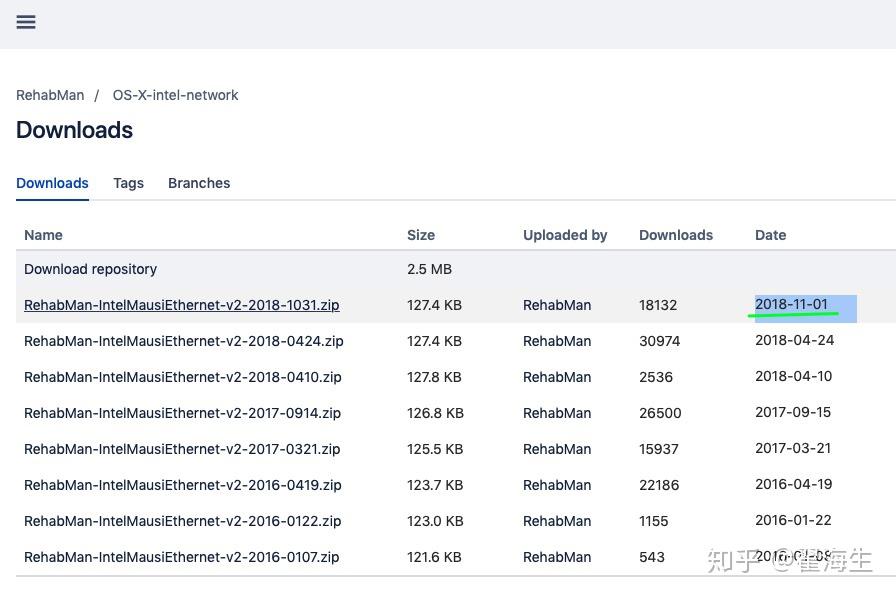This screenshot has width=896, height=597.
Task: Download RehabMan-IntelMausiEthernet-v2-2017-0321.zip
Action: tap(182, 449)
